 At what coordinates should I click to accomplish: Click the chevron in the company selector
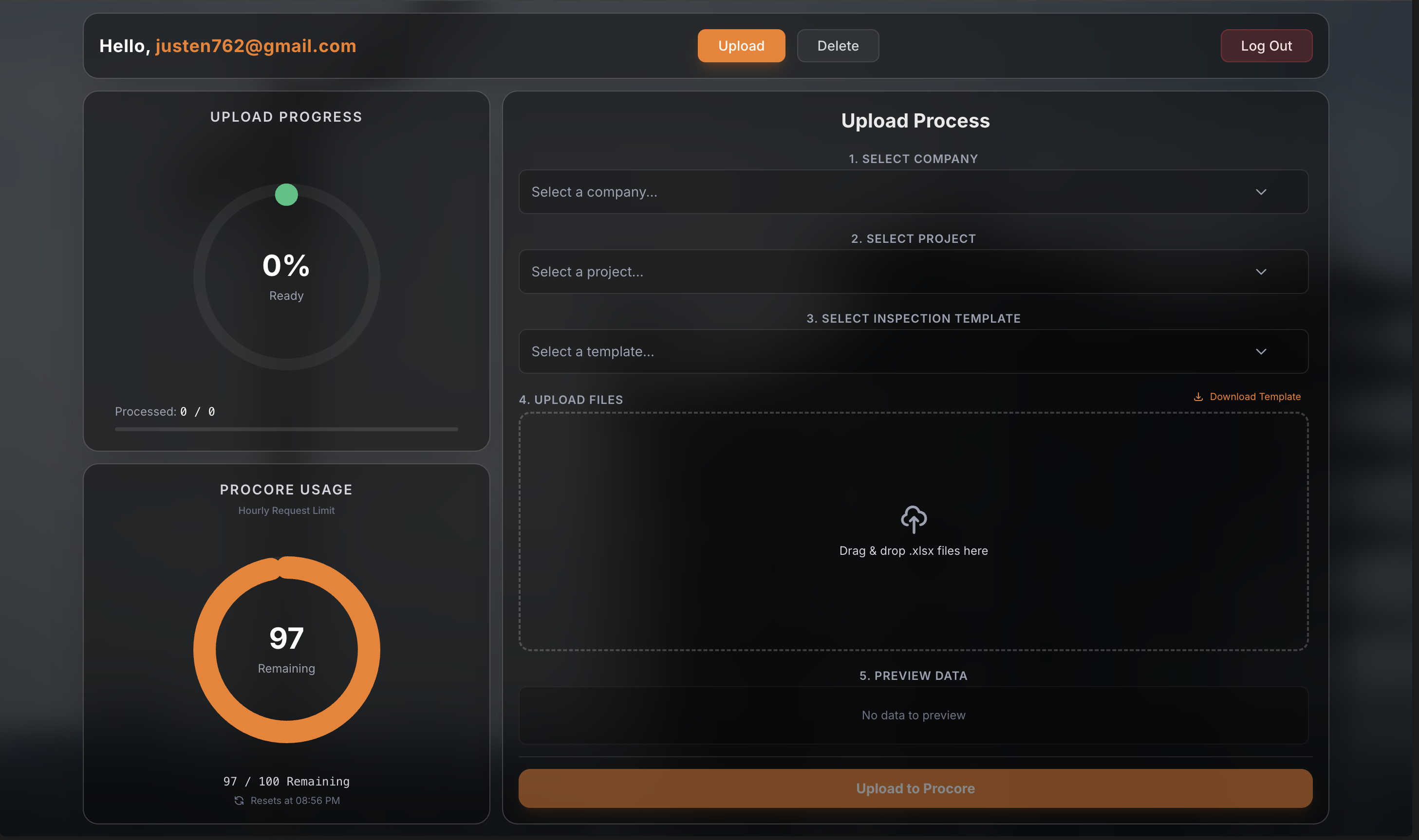(1261, 192)
